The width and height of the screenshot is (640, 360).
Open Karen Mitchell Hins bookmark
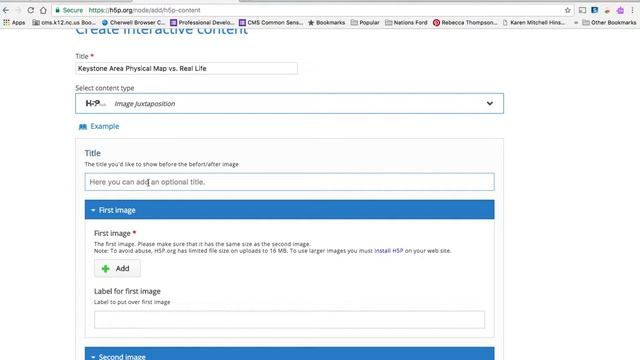tap(534, 22)
